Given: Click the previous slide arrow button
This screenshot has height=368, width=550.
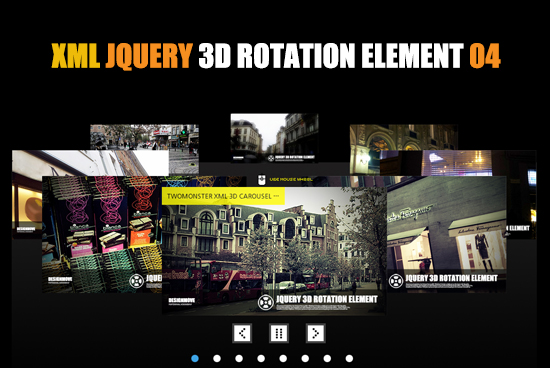Looking at the screenshot, I should click(x=242, y=333).
